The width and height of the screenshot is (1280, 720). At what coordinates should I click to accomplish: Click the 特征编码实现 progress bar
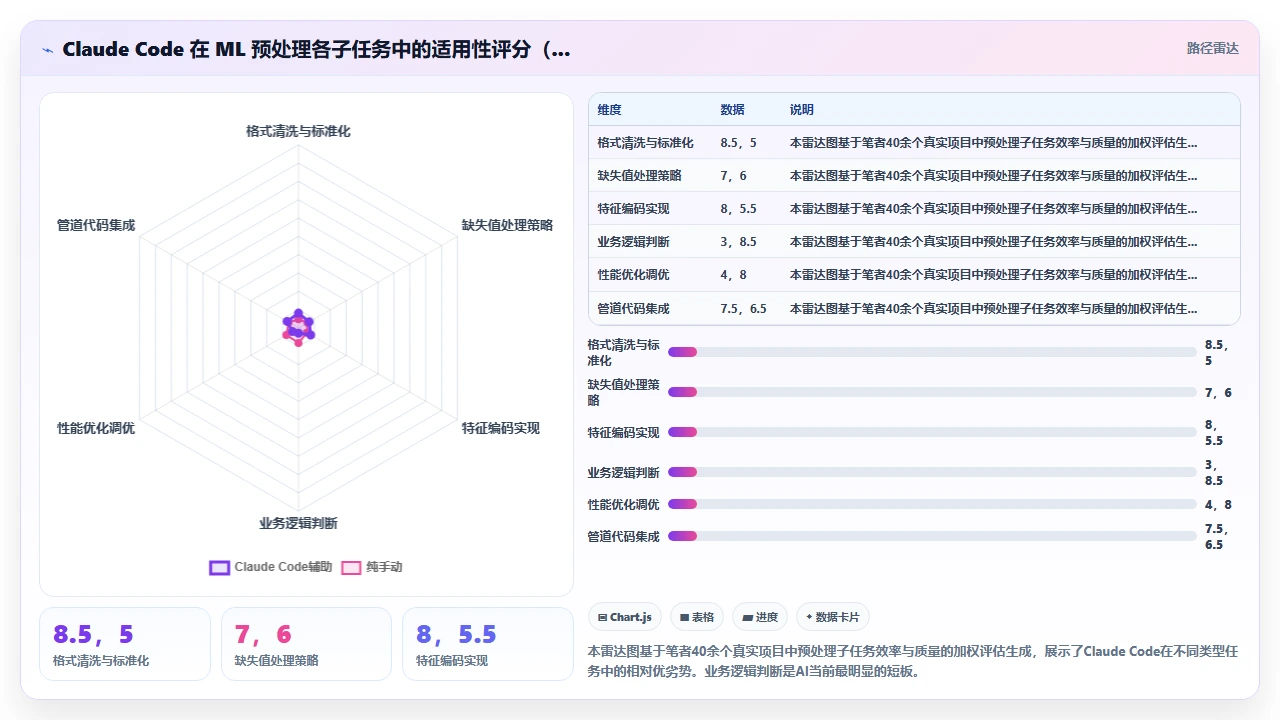(x=932, y=432)
